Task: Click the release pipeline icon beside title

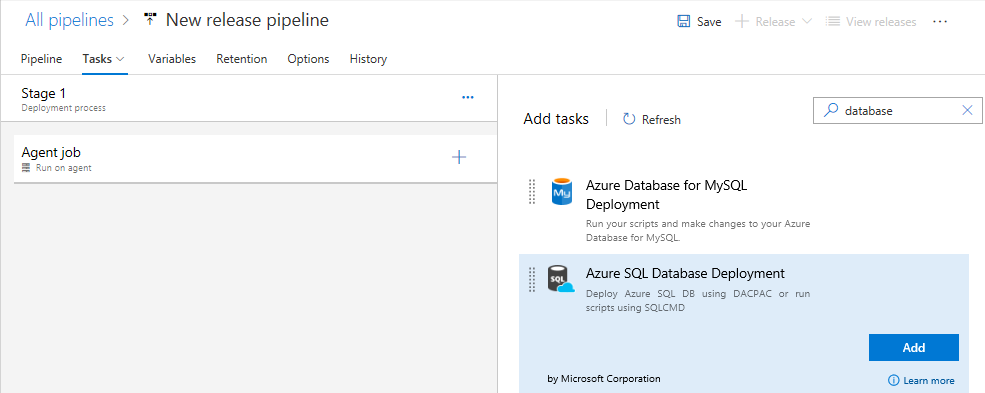Action: pyautogui.click(x=150, y=19)
